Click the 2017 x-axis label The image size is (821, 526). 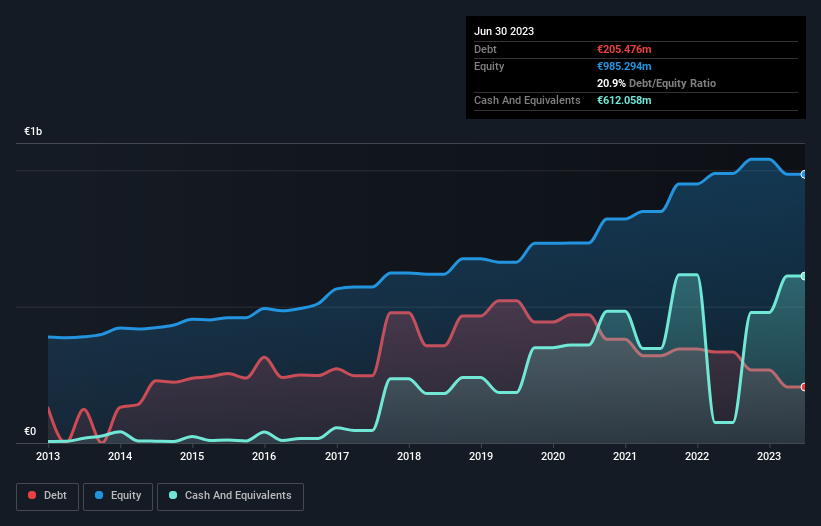pos(337,456)
